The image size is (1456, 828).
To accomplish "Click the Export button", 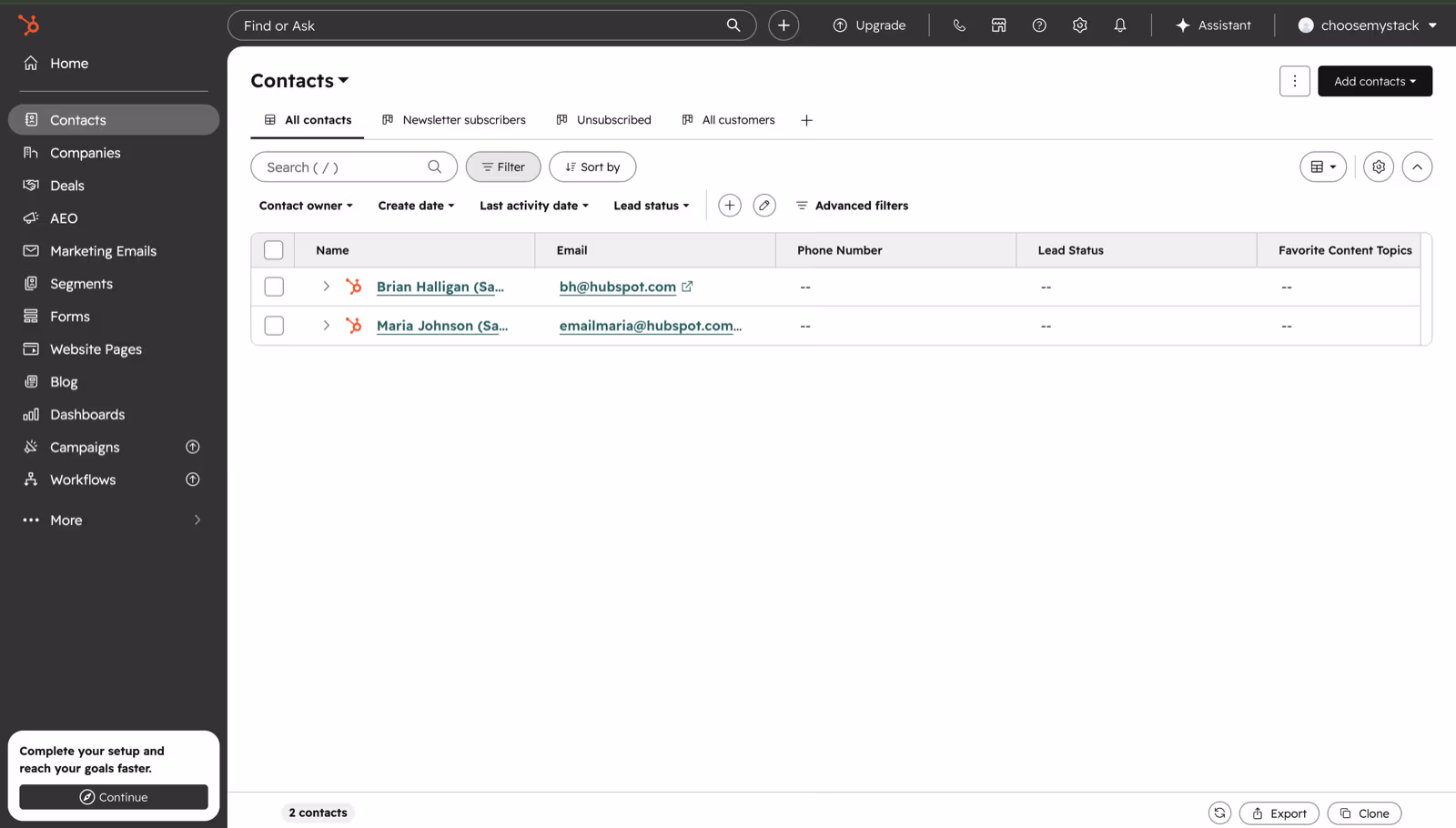I will tap(1279, 813).
